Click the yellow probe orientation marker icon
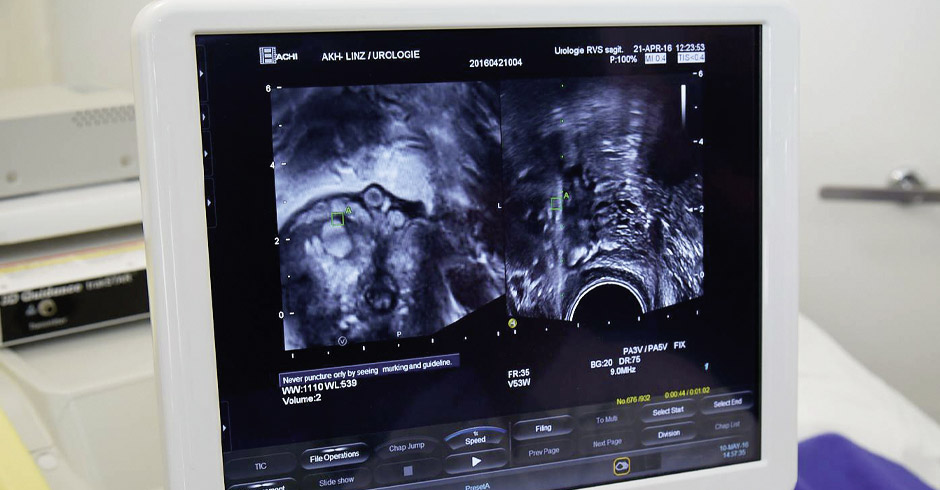 tap(513, 323)
